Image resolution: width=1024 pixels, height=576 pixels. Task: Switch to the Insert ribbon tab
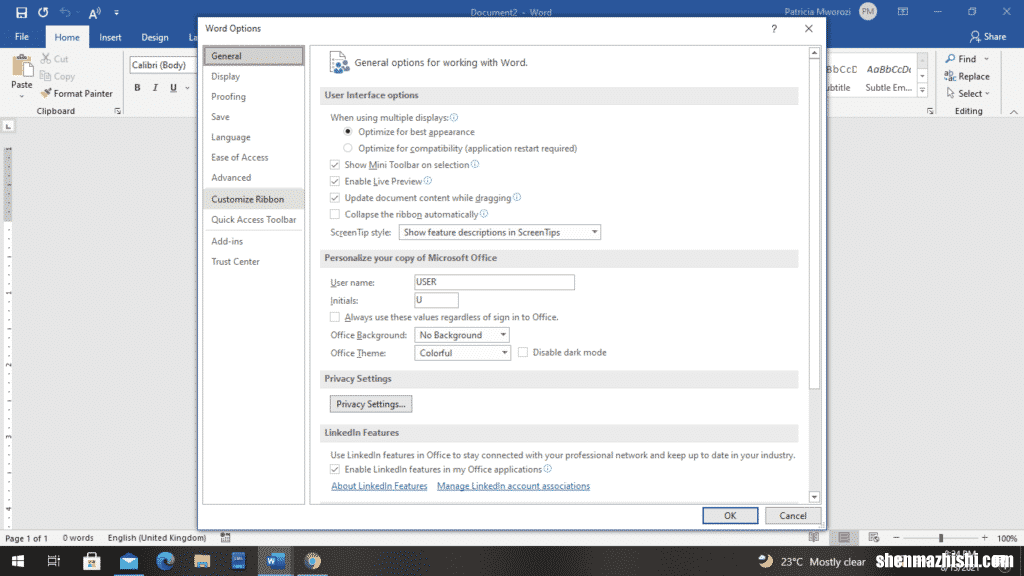click(110, 37)
